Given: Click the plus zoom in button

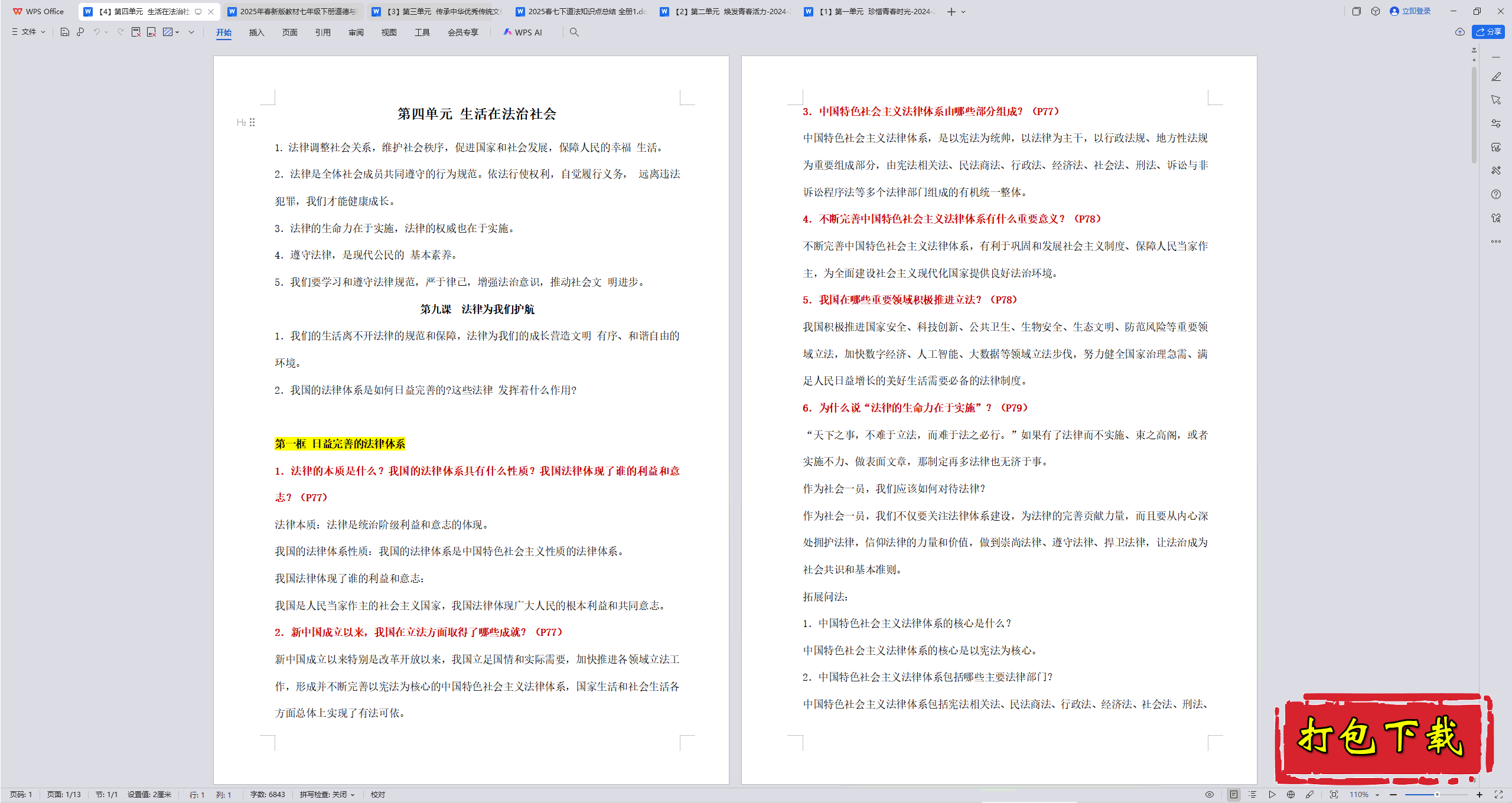Looking at the screenshot, I should [x=1480, y=795].
